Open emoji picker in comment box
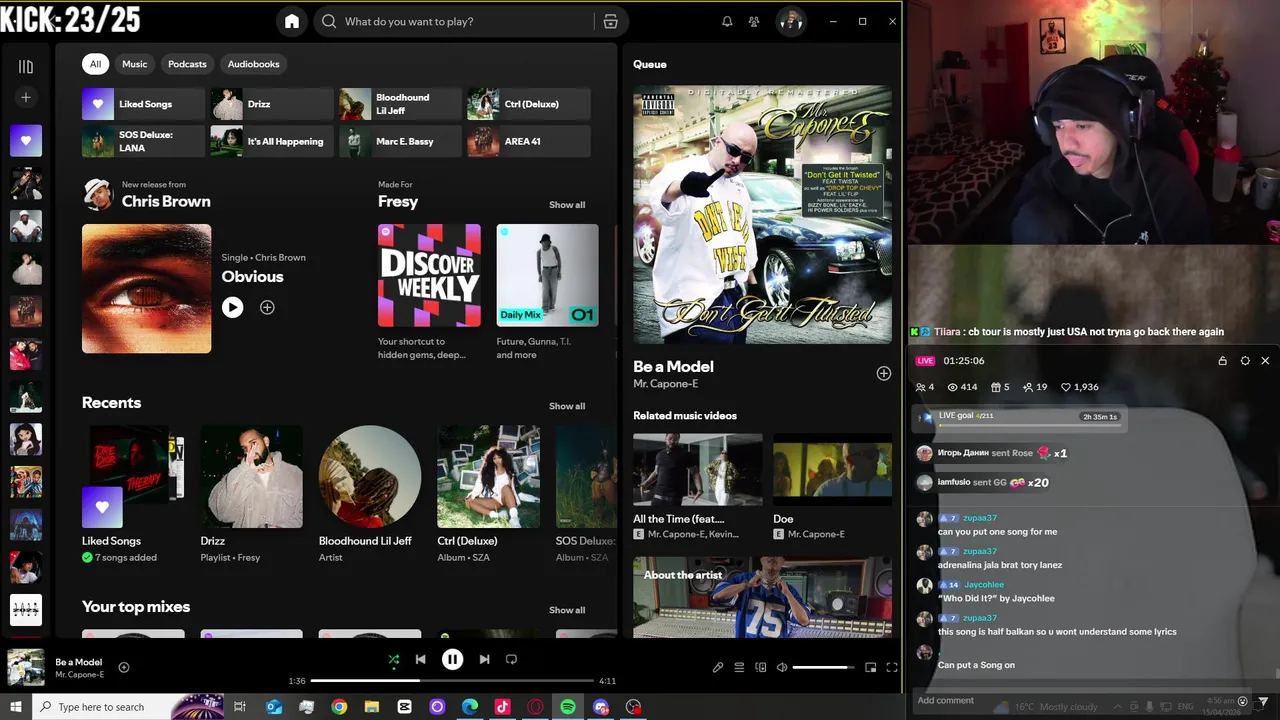This screenshot has width=1280, height=720. (x=1243, y=701)
